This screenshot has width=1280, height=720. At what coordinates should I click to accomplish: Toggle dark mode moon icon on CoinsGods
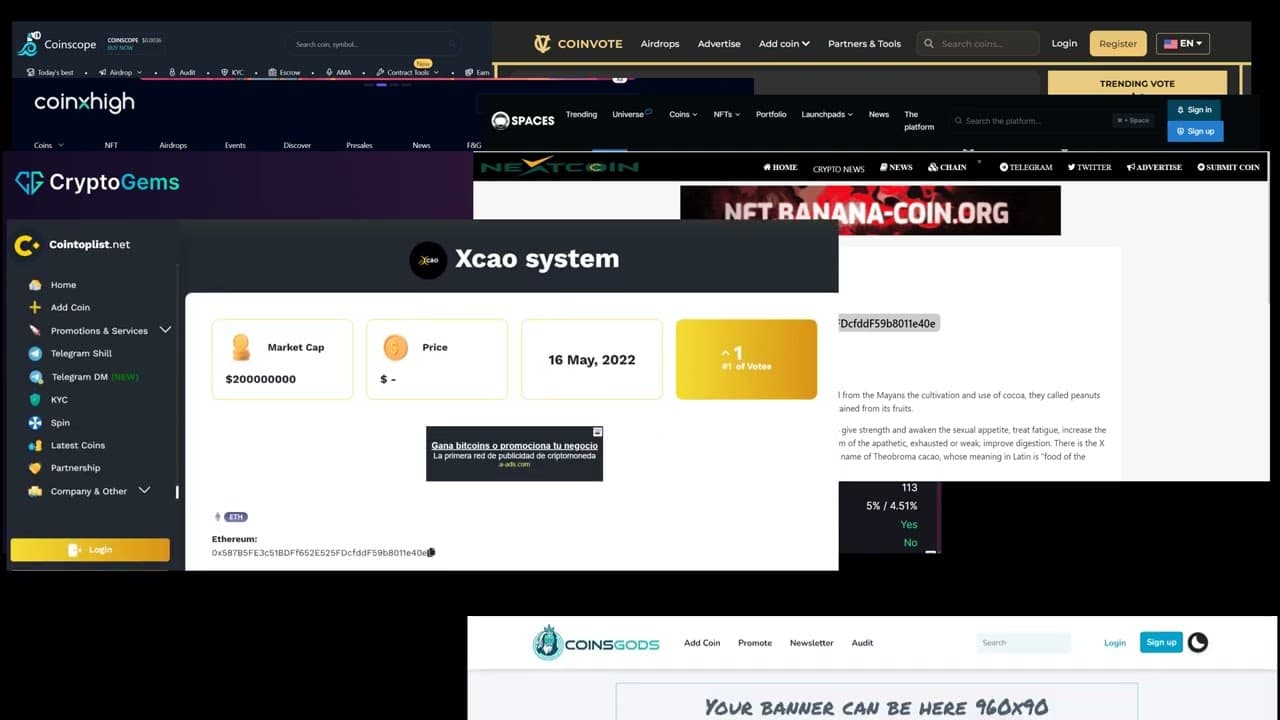click(1197, 642)
